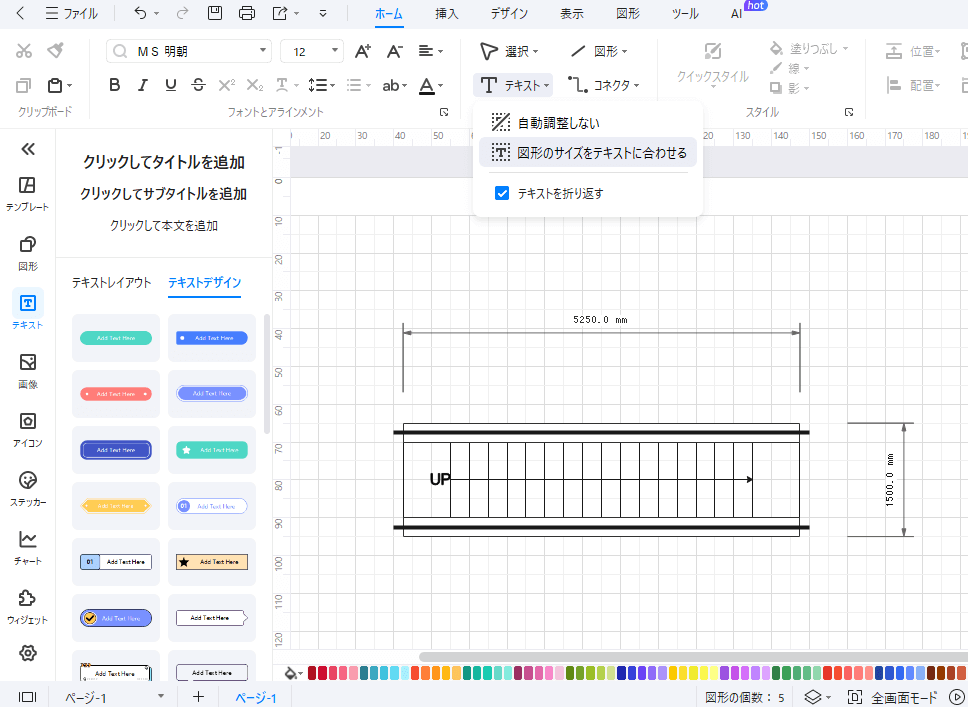Viewport: 968px width, 707px height.
Task: Click the export icon
Action: click(280, 13)
